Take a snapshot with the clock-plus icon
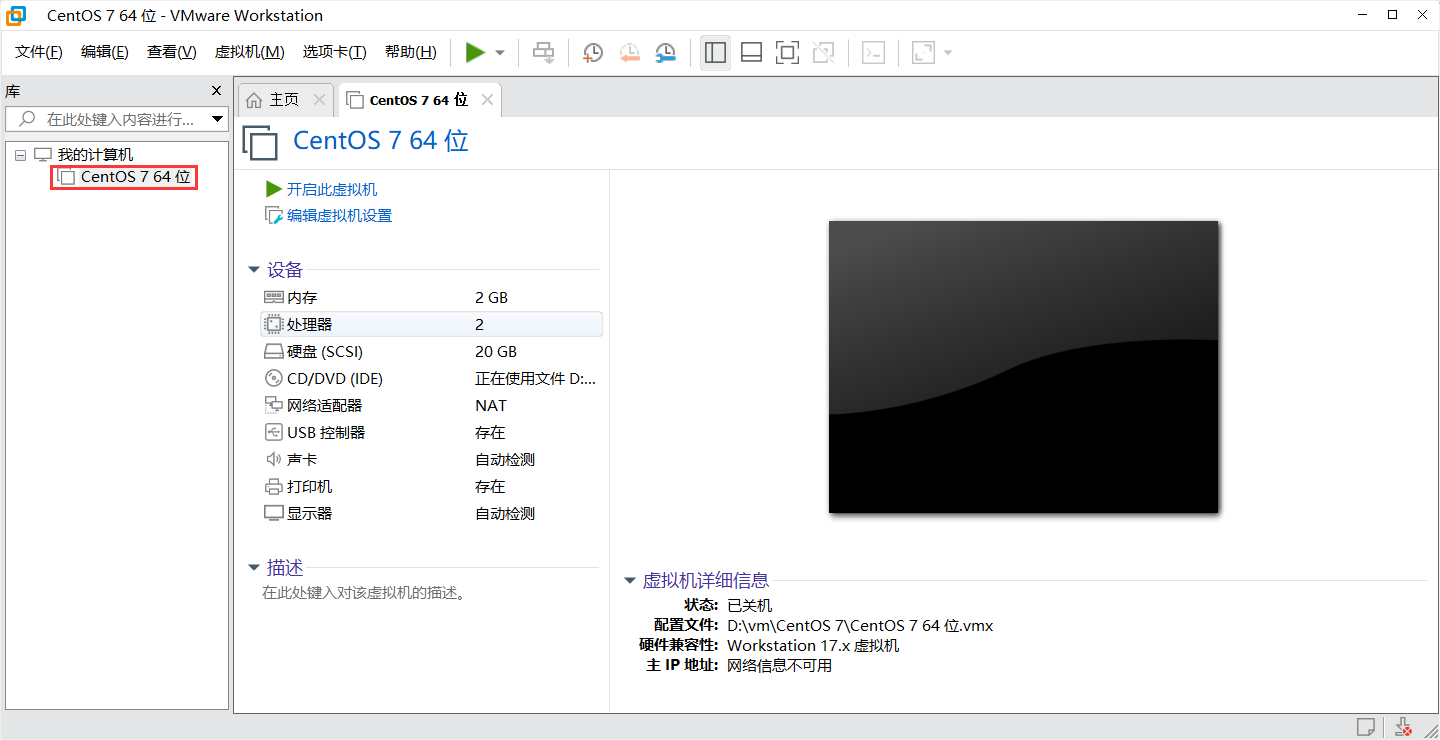Image resolution: width=1440 pixels, height=740 pixels. click(x=593, y=53)
